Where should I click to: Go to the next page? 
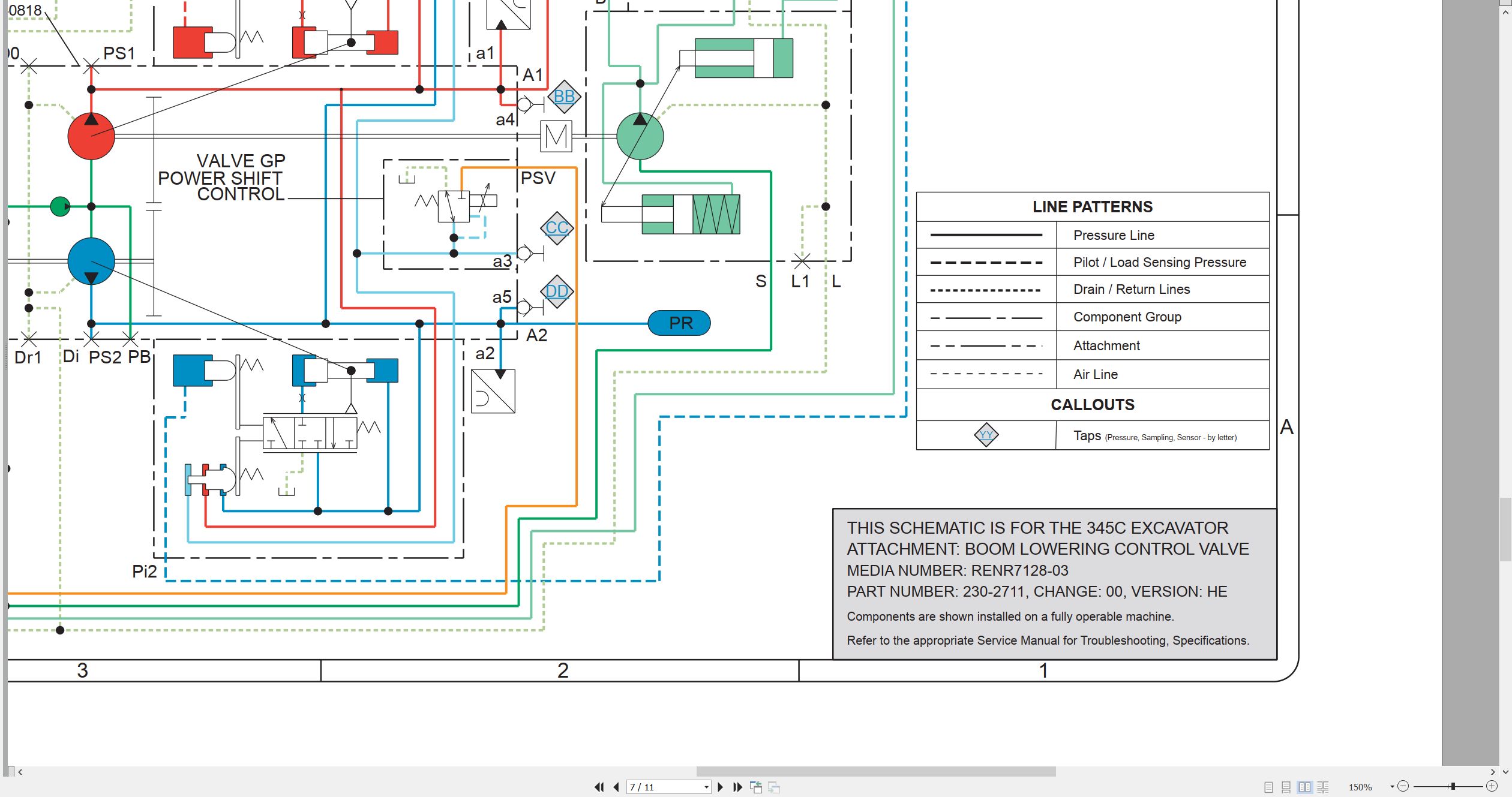click(x=721, y=787)
